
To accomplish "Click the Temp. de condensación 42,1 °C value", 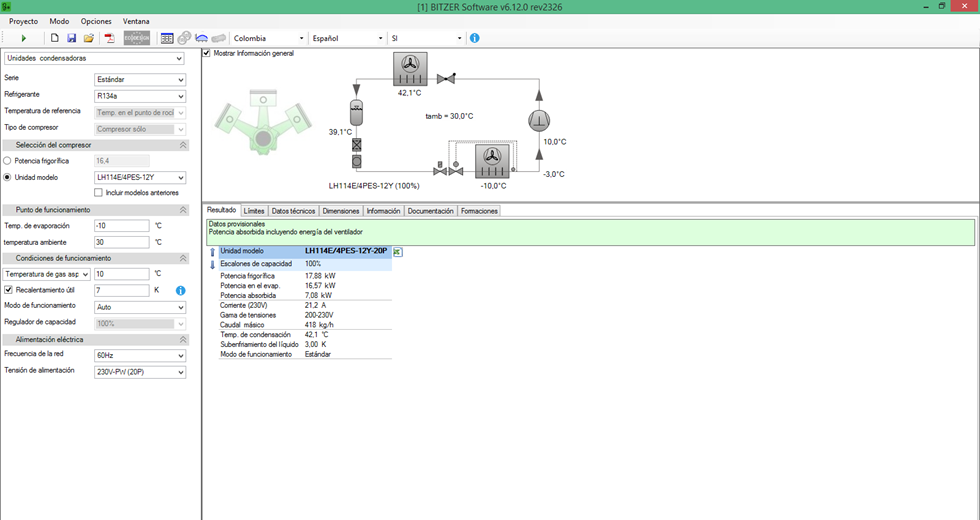I will point(317,335).
